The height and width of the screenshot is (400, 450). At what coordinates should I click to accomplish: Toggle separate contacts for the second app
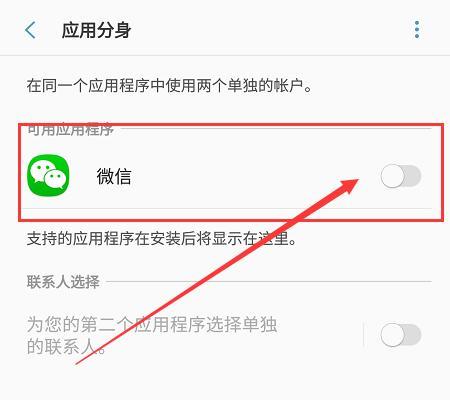[x=401, y=335]
